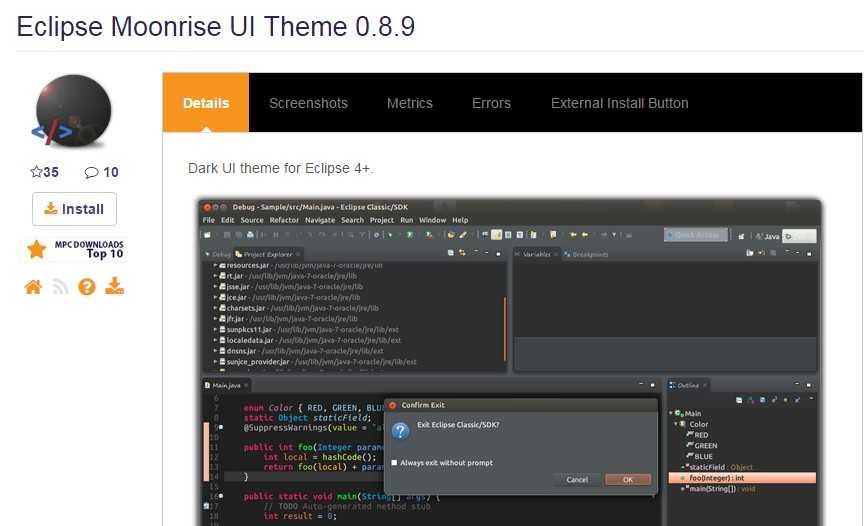Select sunjce_provider.jar in Project Explorer
Screen dimensions: 864x526
coord(318,362)
